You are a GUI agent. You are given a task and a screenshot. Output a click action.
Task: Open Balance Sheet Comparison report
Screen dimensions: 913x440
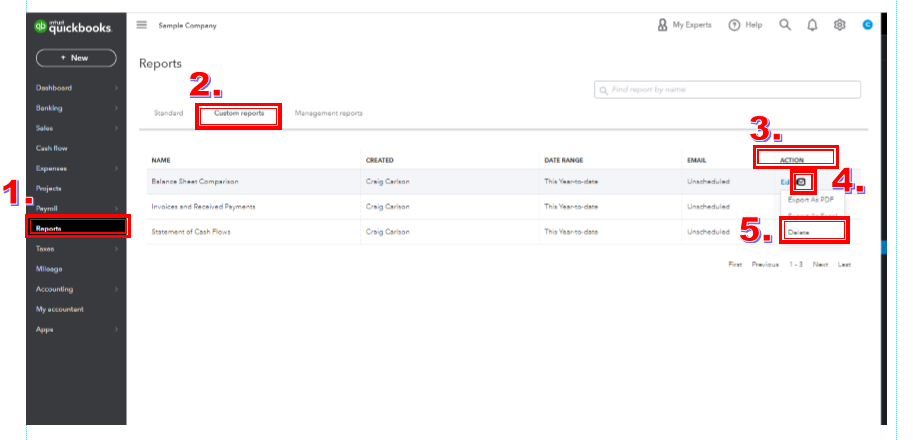[195, 182]
